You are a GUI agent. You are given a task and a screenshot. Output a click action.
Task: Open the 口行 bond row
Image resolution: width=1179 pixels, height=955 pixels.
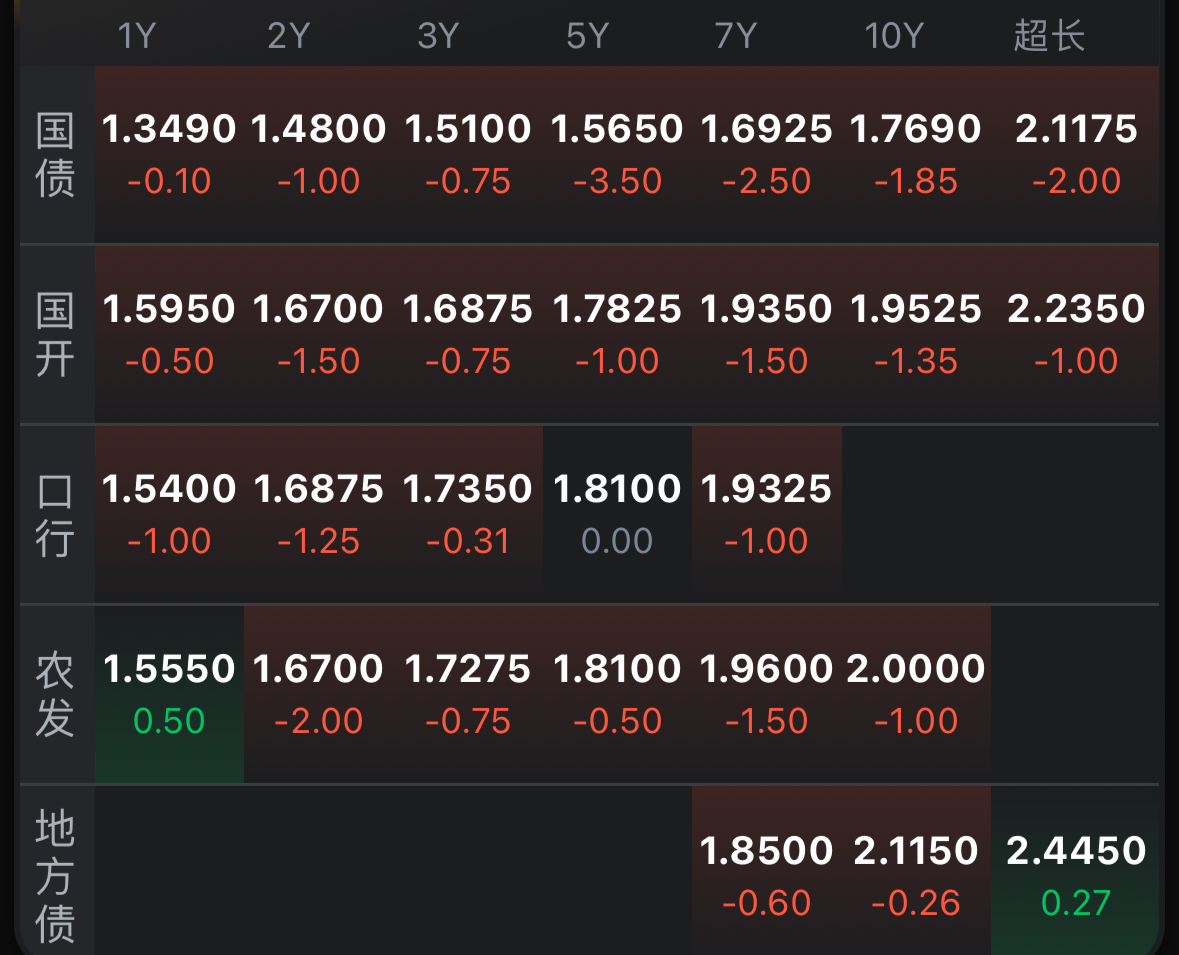56,515
